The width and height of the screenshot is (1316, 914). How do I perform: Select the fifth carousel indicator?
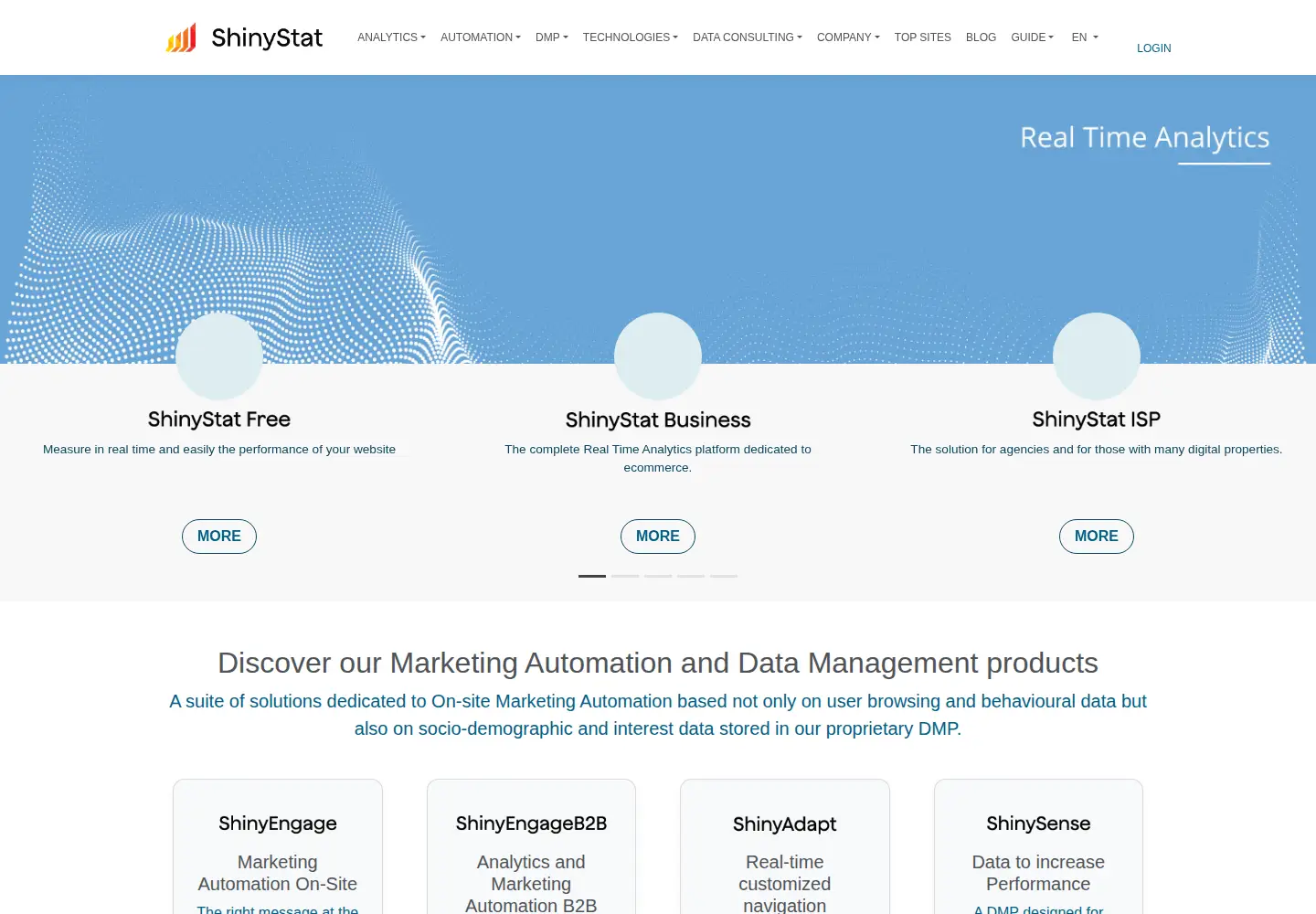724,576
